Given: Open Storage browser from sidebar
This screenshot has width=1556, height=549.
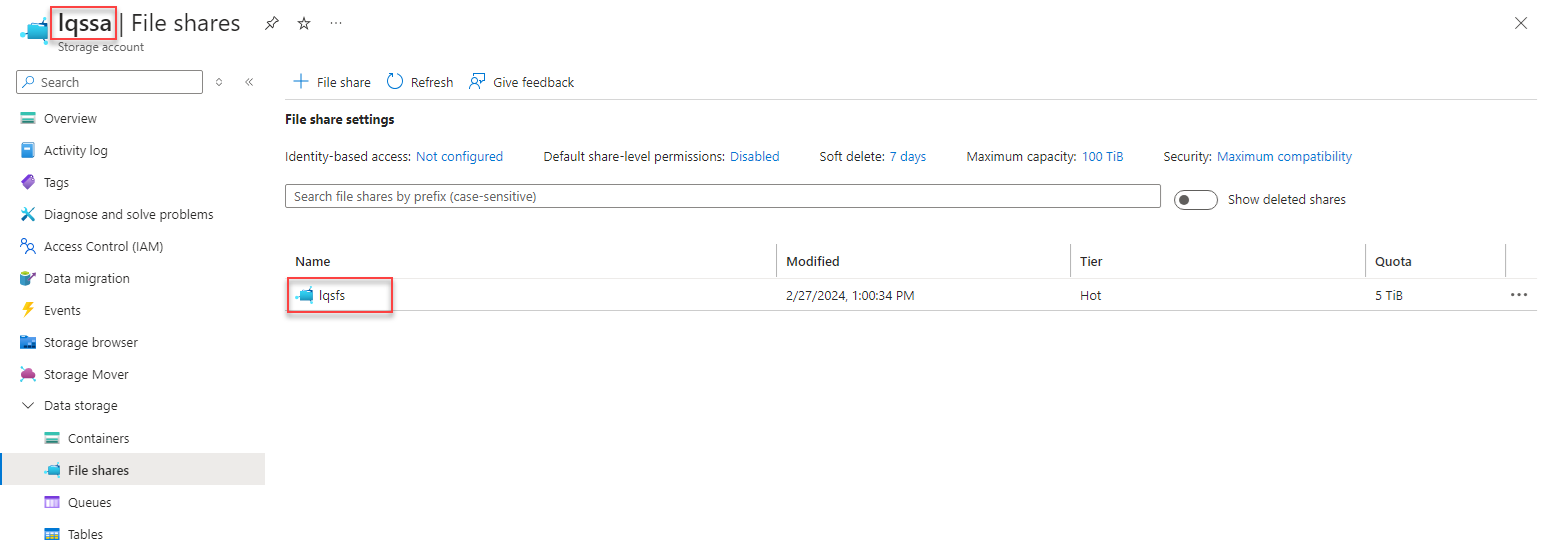Looking at the screenshot, I should click(91, 342).
